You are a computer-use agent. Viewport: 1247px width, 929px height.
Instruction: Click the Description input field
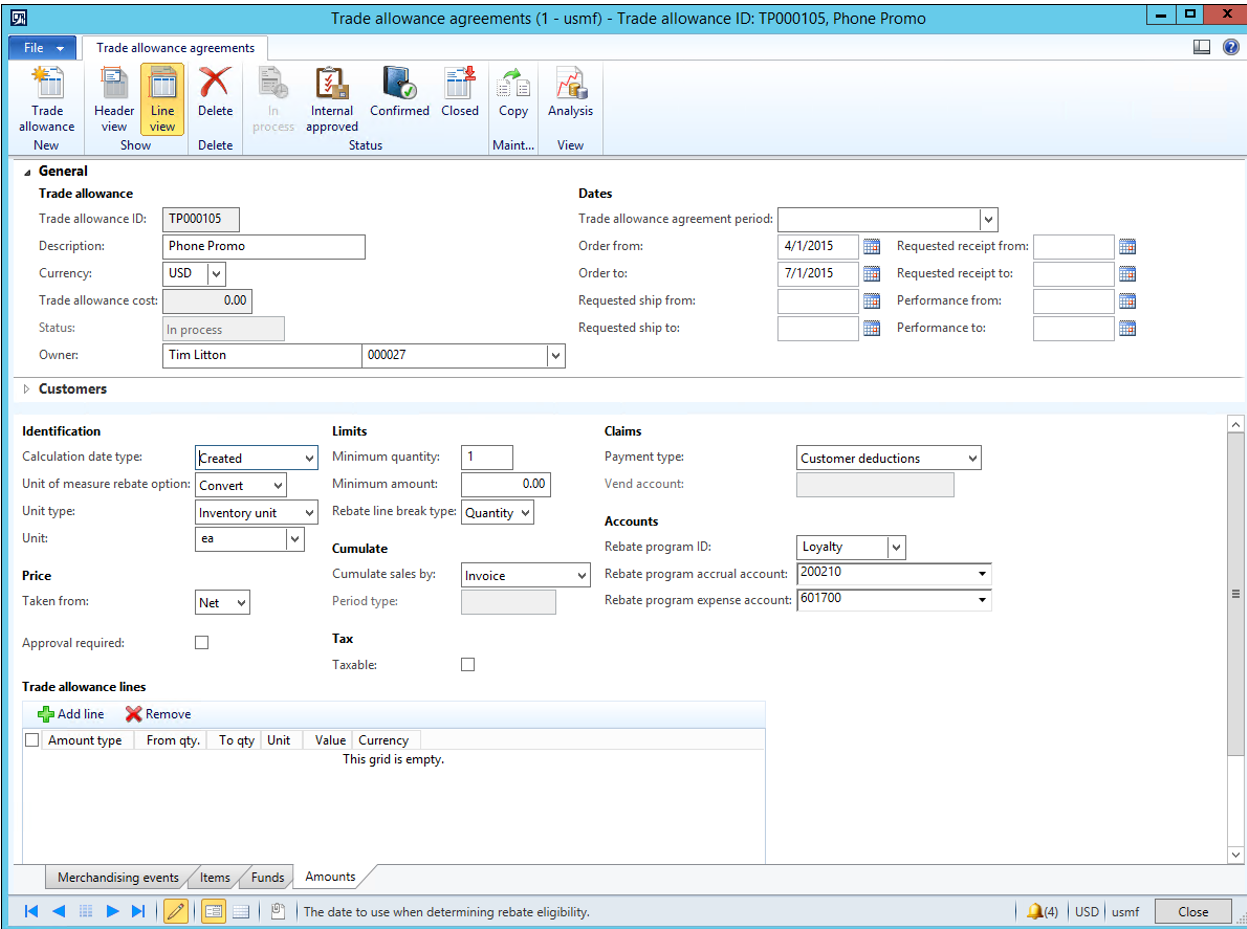point(263,246)
